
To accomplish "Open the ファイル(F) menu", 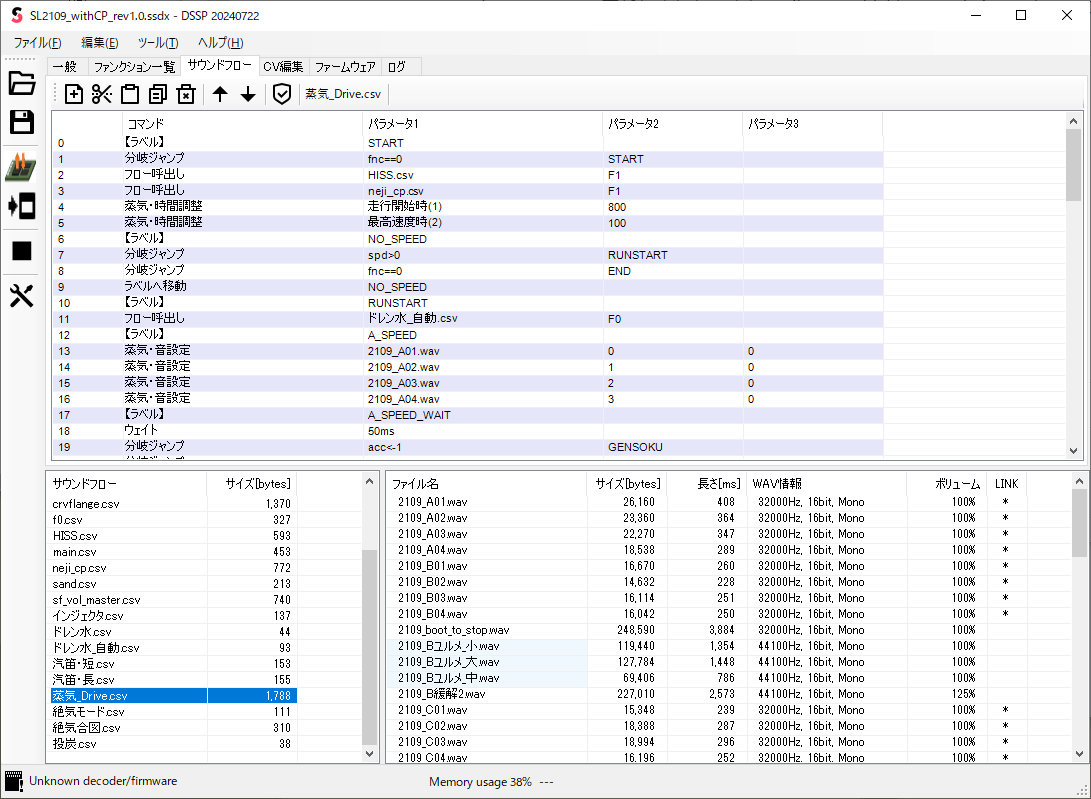I will click(x=37, y=43).
